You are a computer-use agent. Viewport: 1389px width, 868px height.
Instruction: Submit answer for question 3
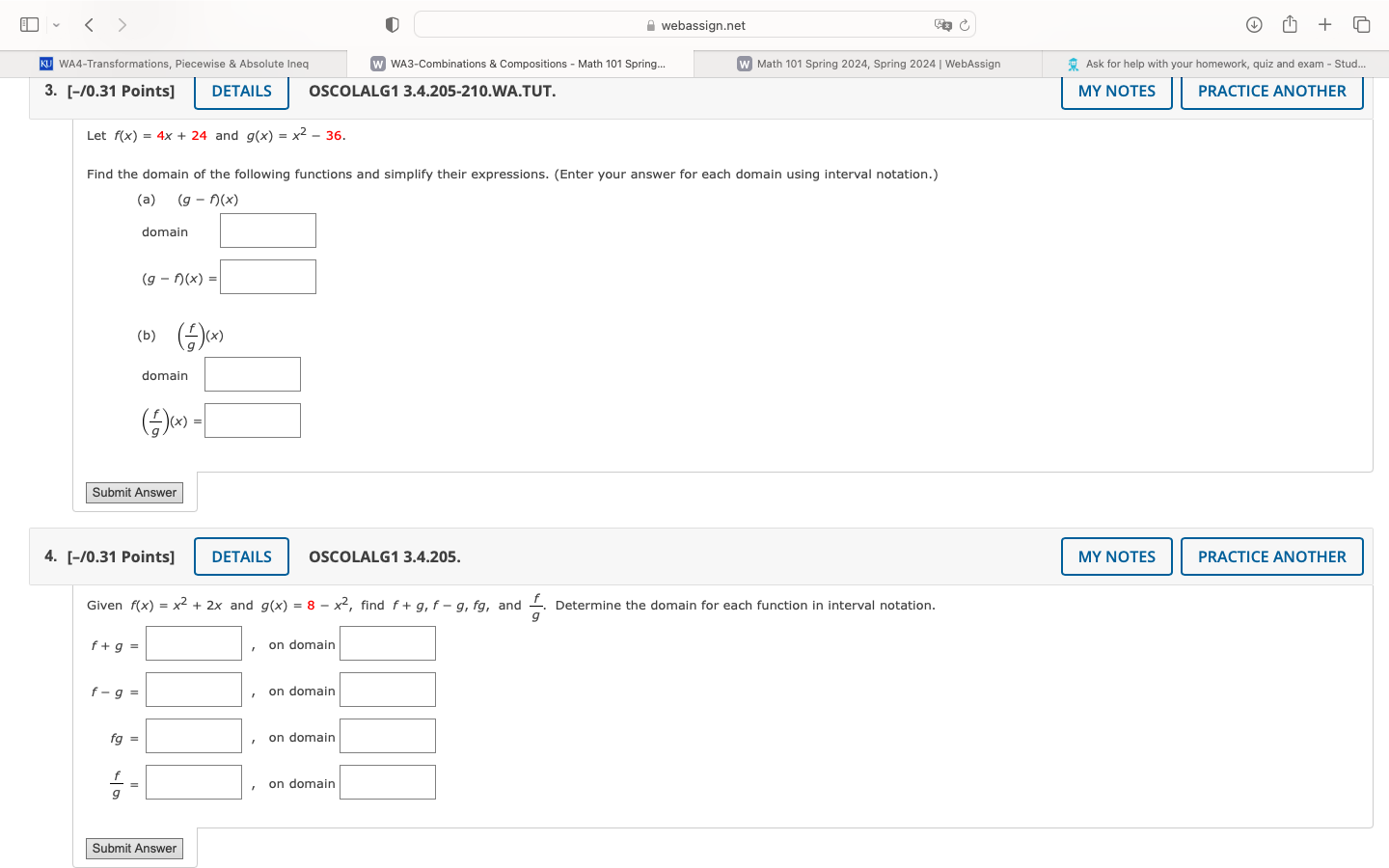click(x=134, y=493)
